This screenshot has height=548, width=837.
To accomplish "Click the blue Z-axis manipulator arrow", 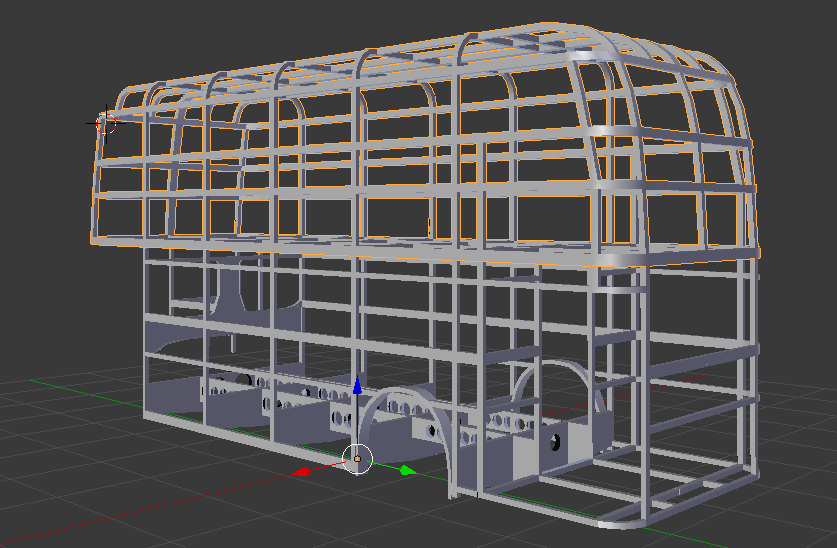I will (x=357, y=385).
